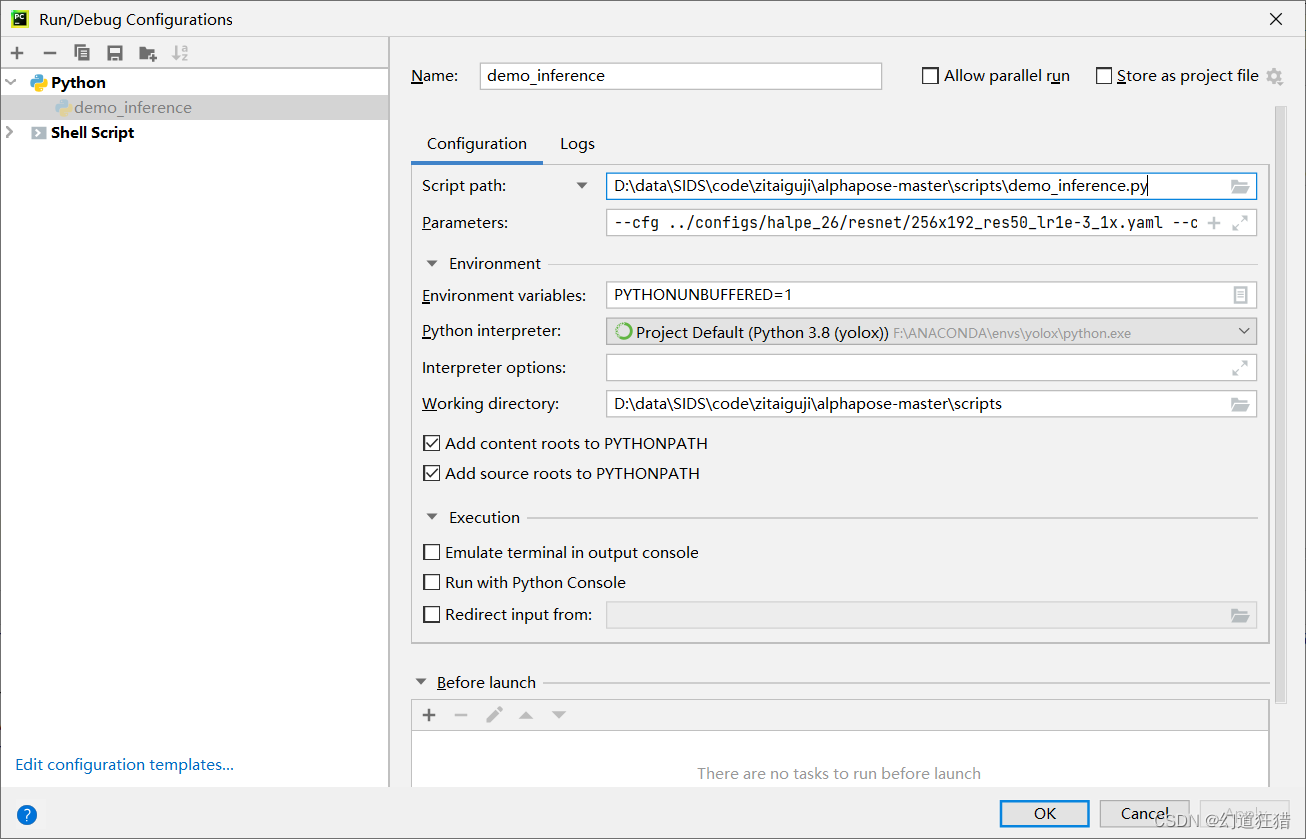Screen dimensions: 1306x839
Task: Collapse the Environment section
Action: pyautogui.click(x=431, y=263)
